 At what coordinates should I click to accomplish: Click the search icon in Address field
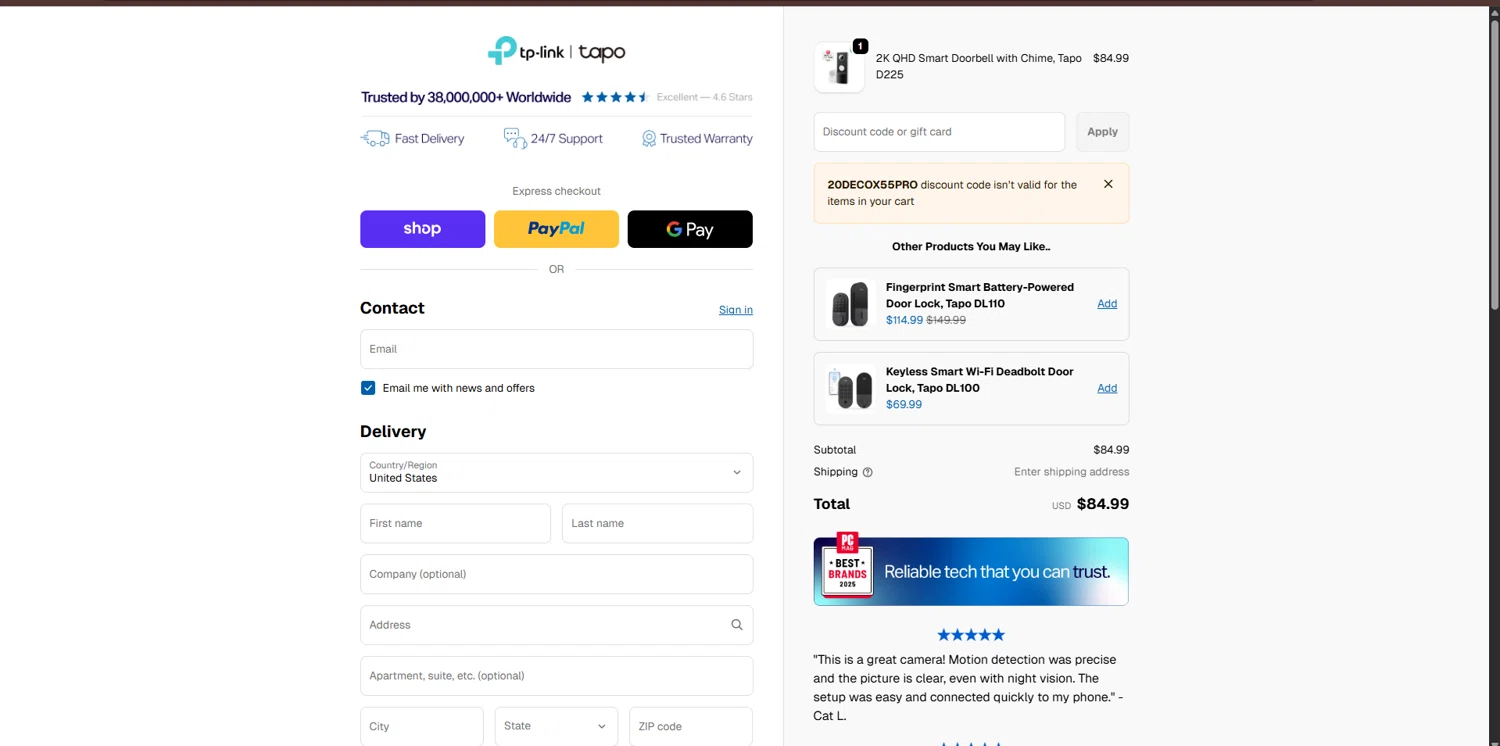pyautogui.click(x=737, y=625)
